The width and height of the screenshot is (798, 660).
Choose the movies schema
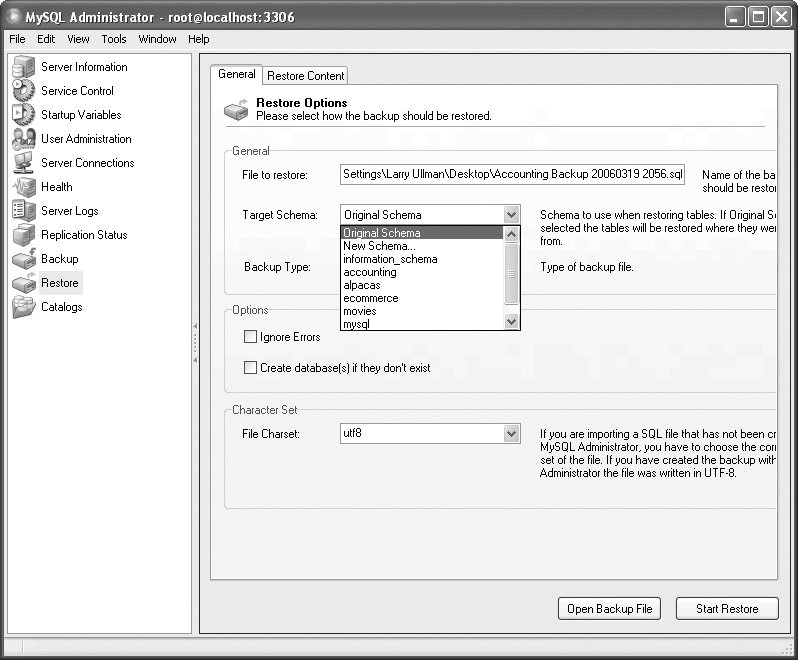(421, 311)
